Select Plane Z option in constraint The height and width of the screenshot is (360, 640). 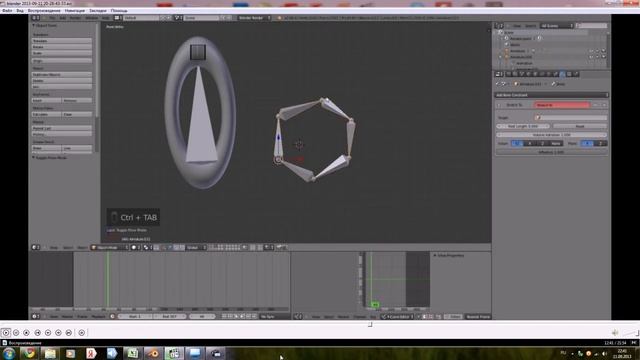[x=600, y=144]
